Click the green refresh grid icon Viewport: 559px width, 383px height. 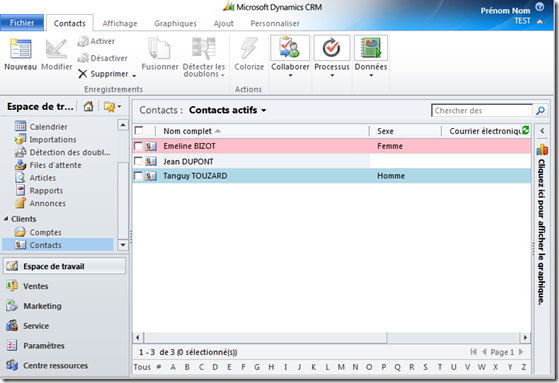[x=525, y=131]
